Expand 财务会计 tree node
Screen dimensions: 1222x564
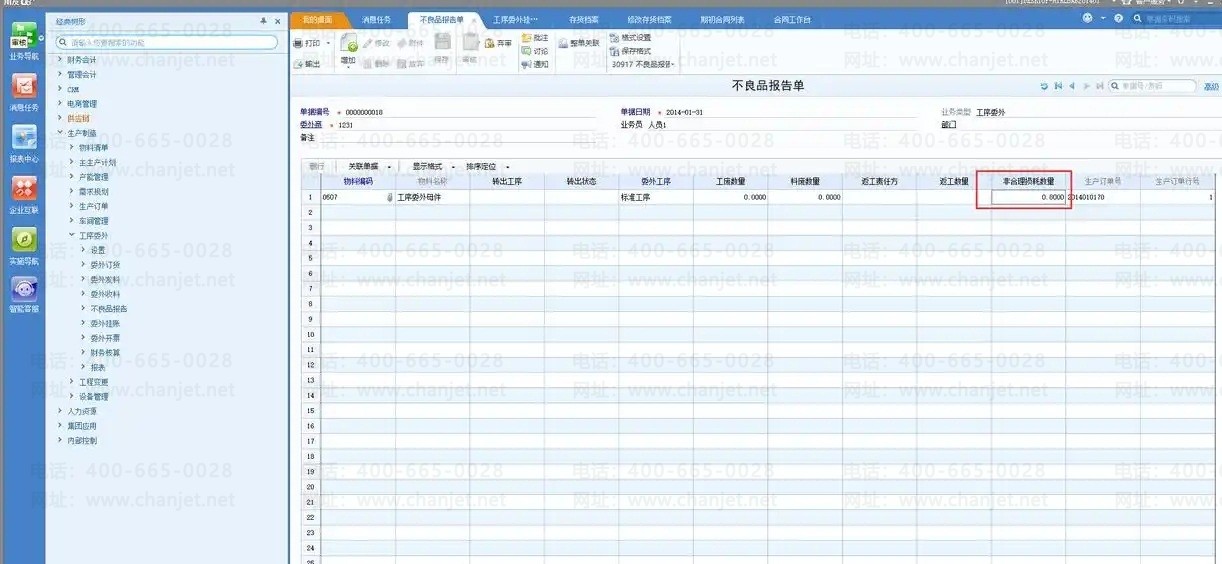pos(60,60)
